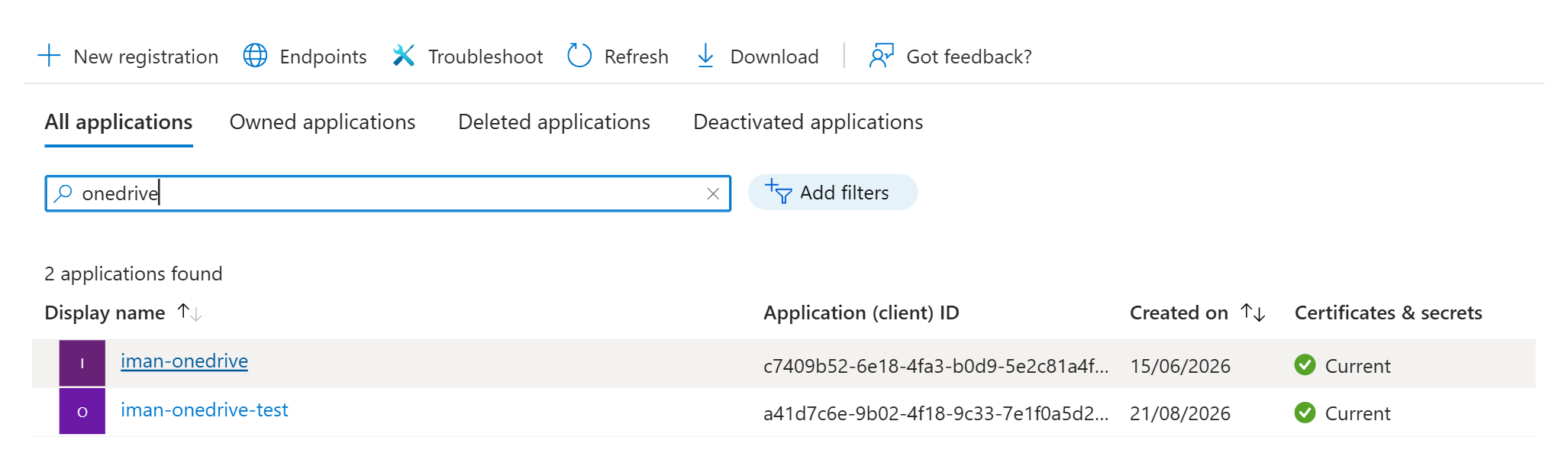Click the date 15/06/2026

tap(1180, 366)
